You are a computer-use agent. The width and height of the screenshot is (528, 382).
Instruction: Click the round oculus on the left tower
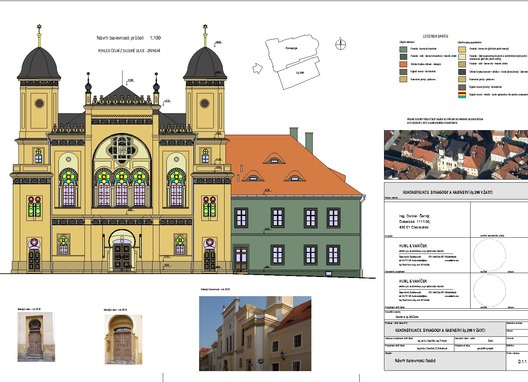pos(39,103)
